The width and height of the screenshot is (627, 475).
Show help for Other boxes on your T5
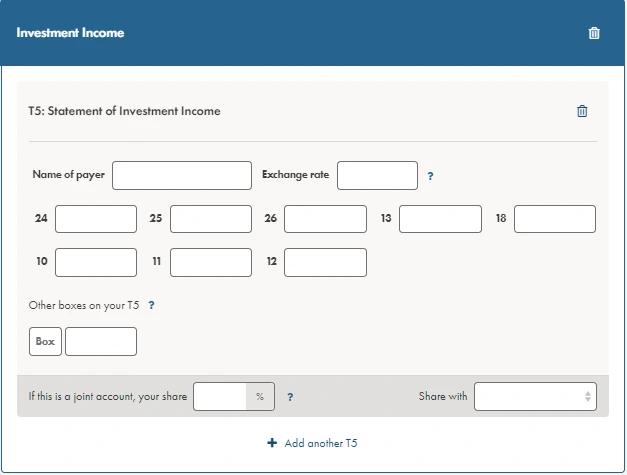tap(151, 305)
